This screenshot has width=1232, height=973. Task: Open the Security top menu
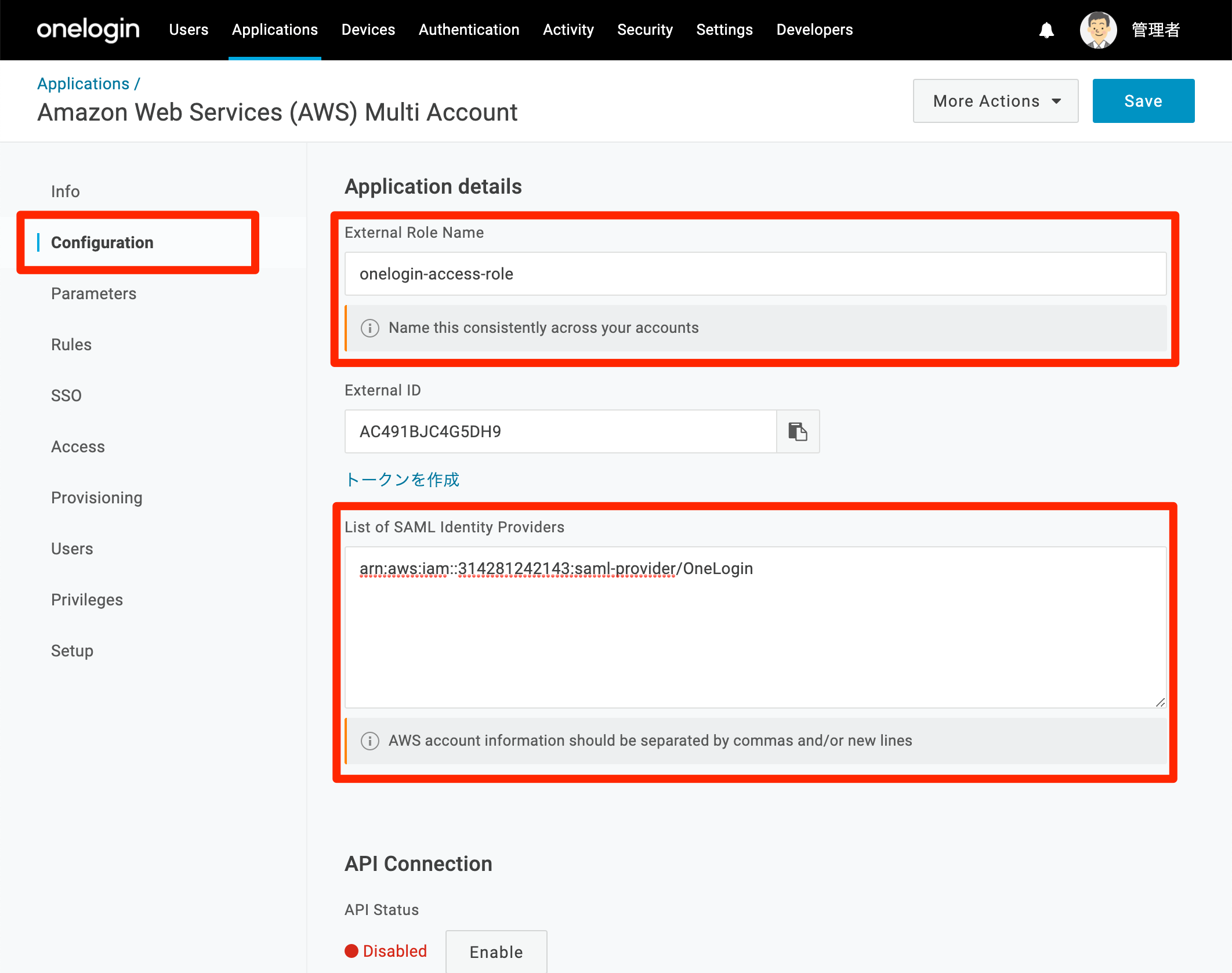tap(645, 30)
